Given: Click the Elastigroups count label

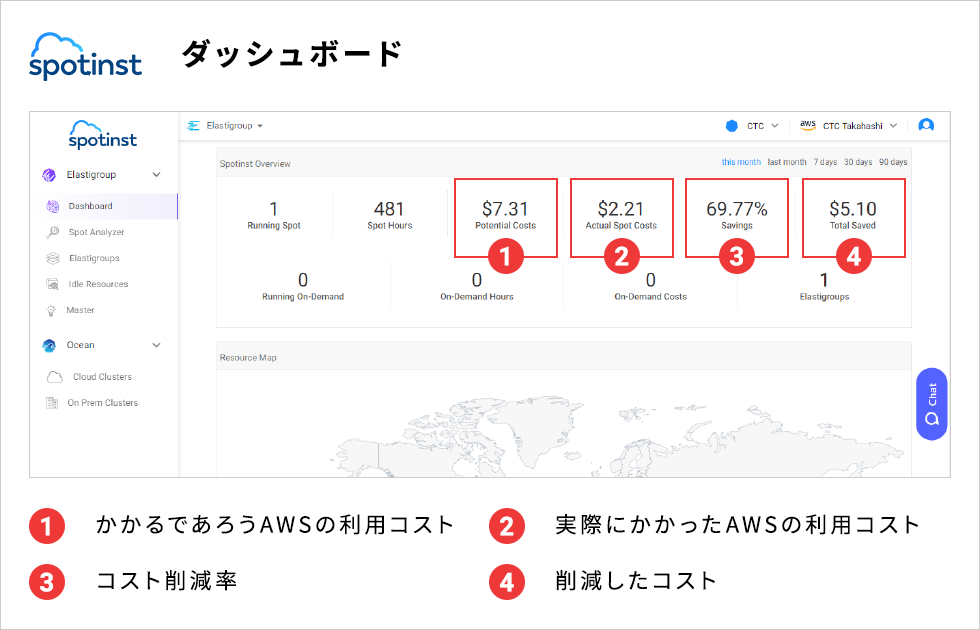Looking at the screenshot, I should point(824,297).
